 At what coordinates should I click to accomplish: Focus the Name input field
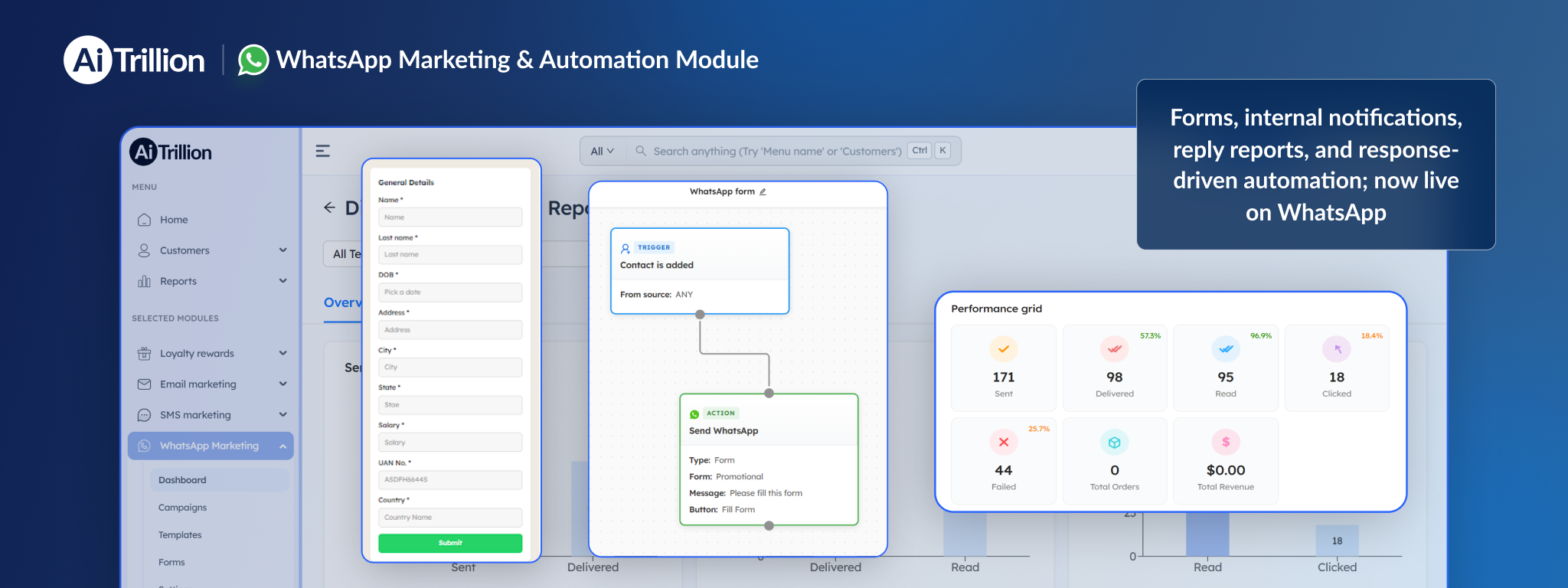pyautogui.click(x=450, y=217)
